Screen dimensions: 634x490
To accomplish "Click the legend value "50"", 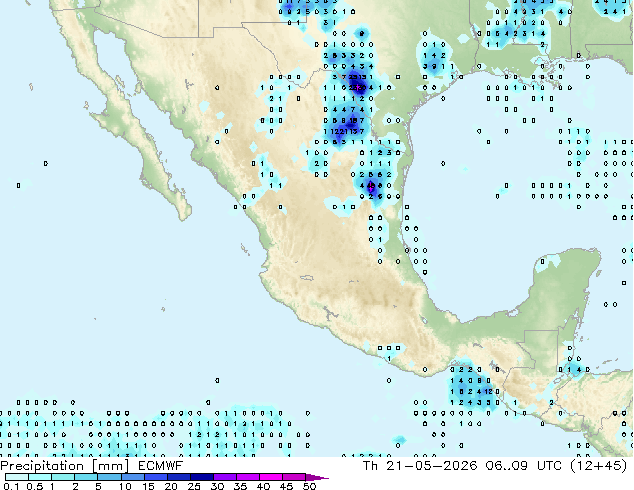I will click(x=309, y=486).
